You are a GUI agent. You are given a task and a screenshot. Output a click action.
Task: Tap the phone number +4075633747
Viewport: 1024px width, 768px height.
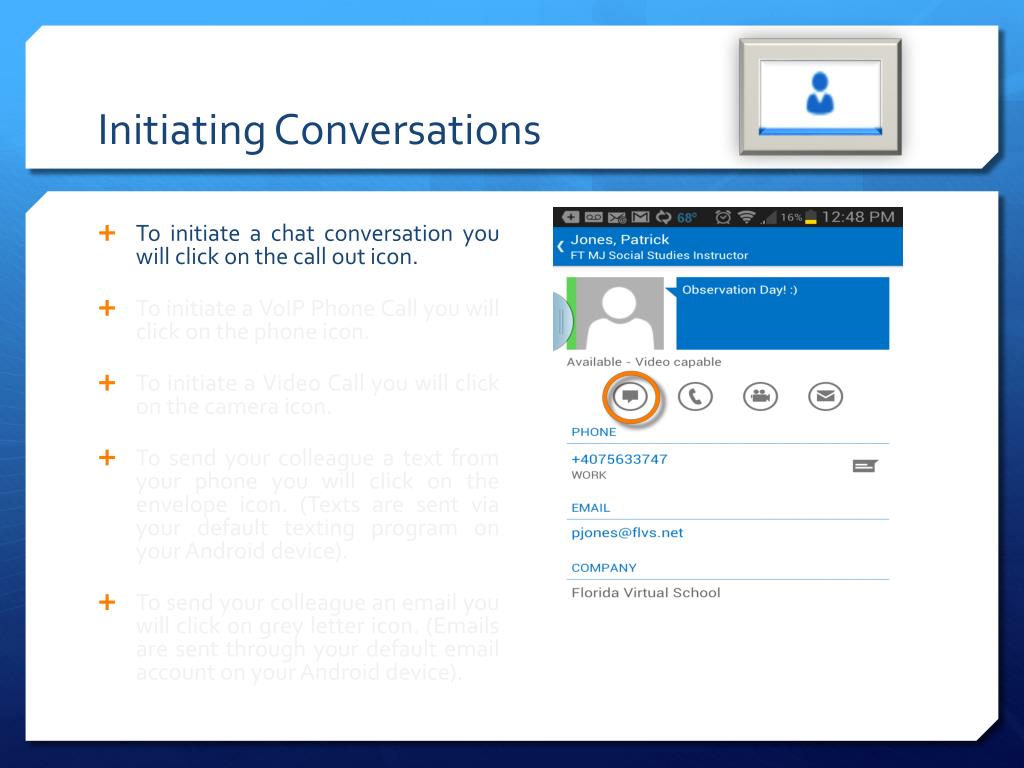pyautogui.click(x=619, y=459)
